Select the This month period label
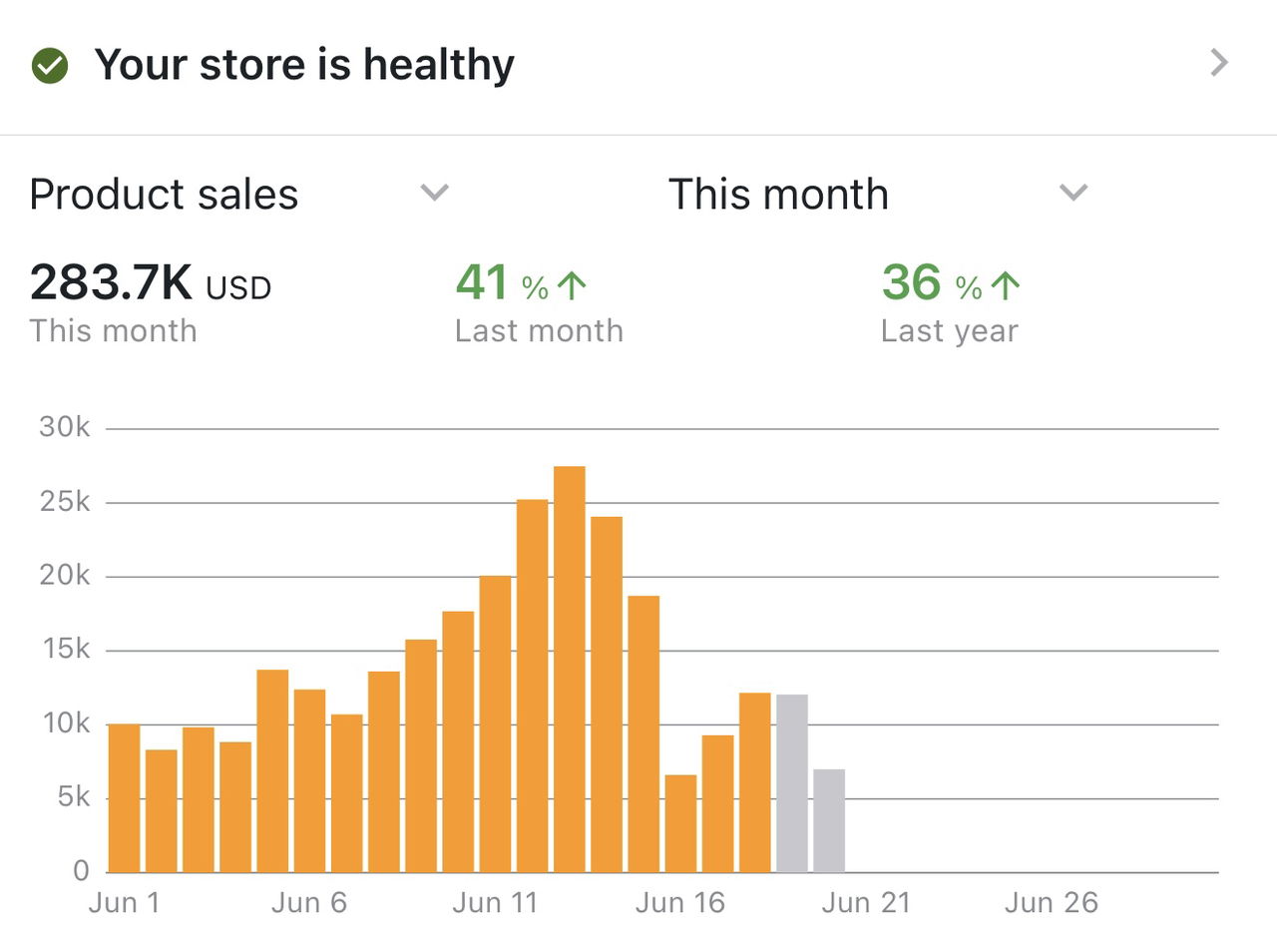This screenshot has width=1277, height=952. coord(778,195)
